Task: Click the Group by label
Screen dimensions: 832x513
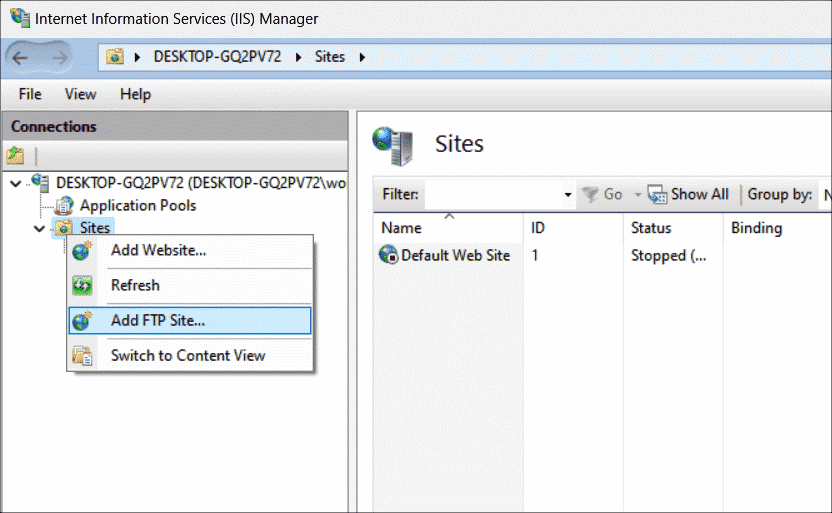Action: (x=779, y=195)
